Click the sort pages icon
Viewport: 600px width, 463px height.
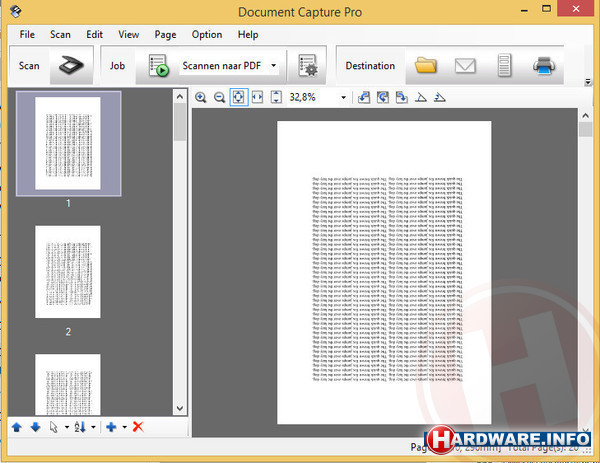point(80,427)
